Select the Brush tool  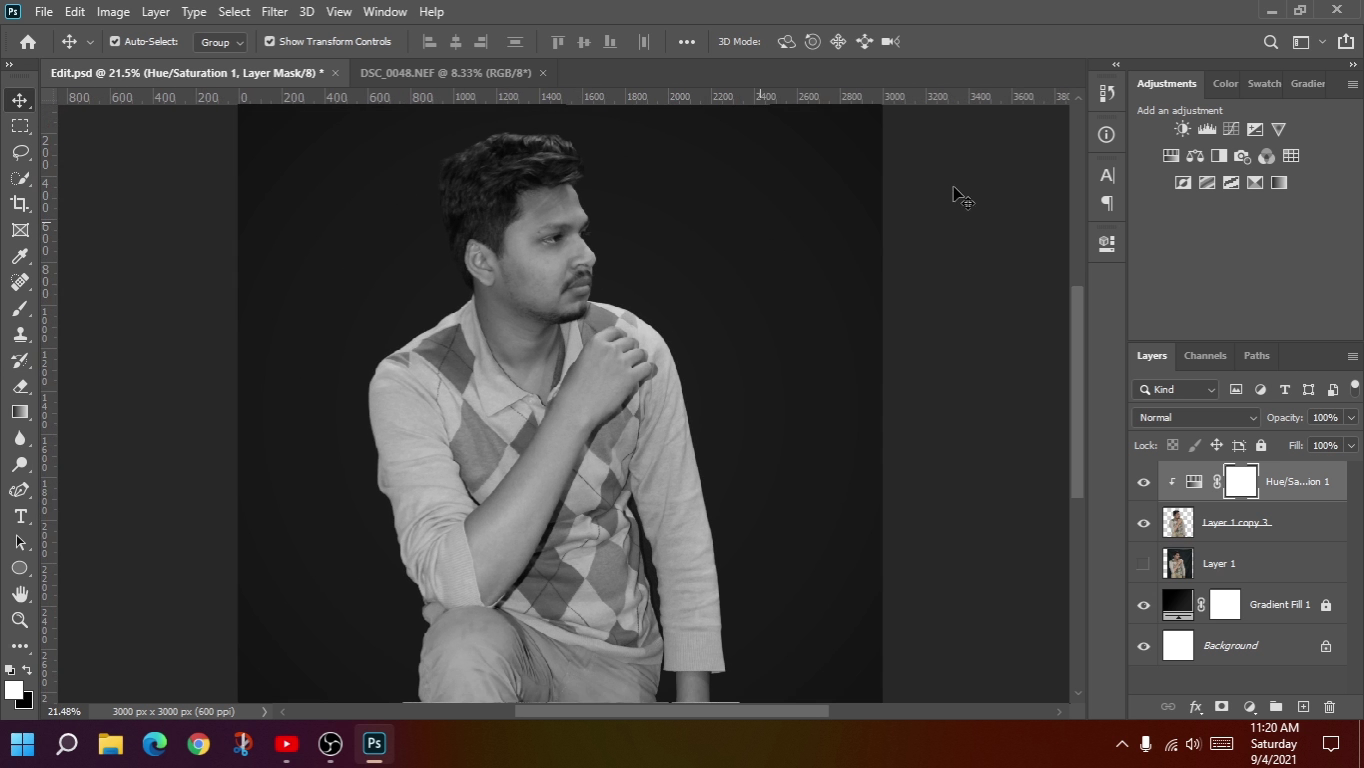tap(20, 308)
